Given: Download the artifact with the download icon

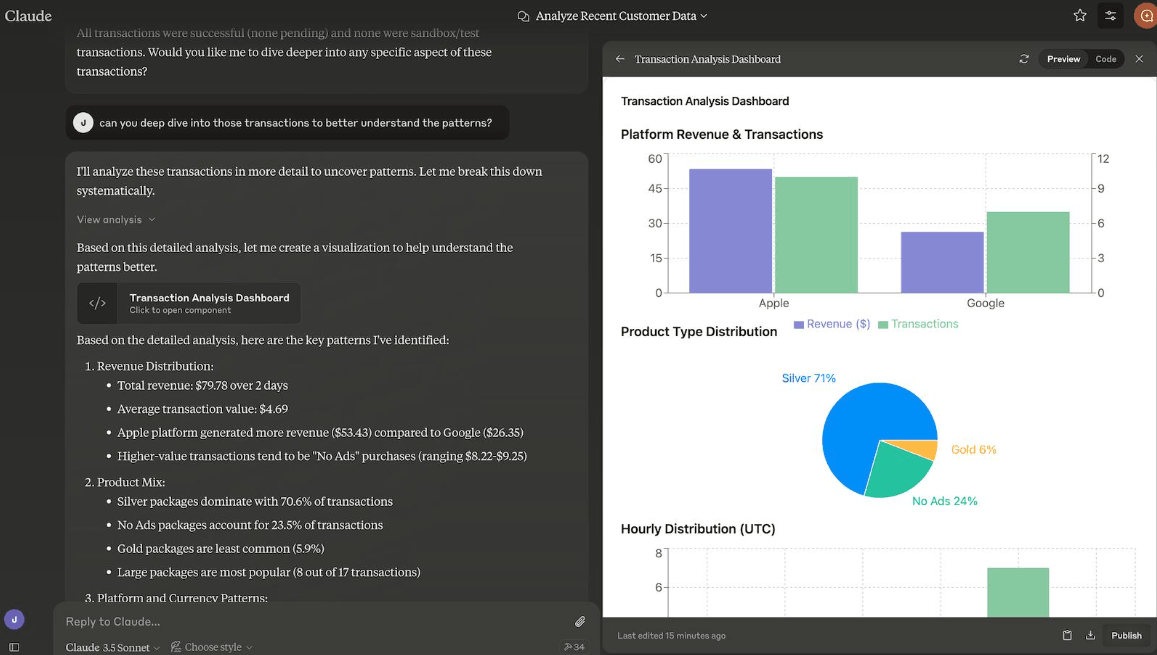Looking at the screenshot, I should point(1090,635).
